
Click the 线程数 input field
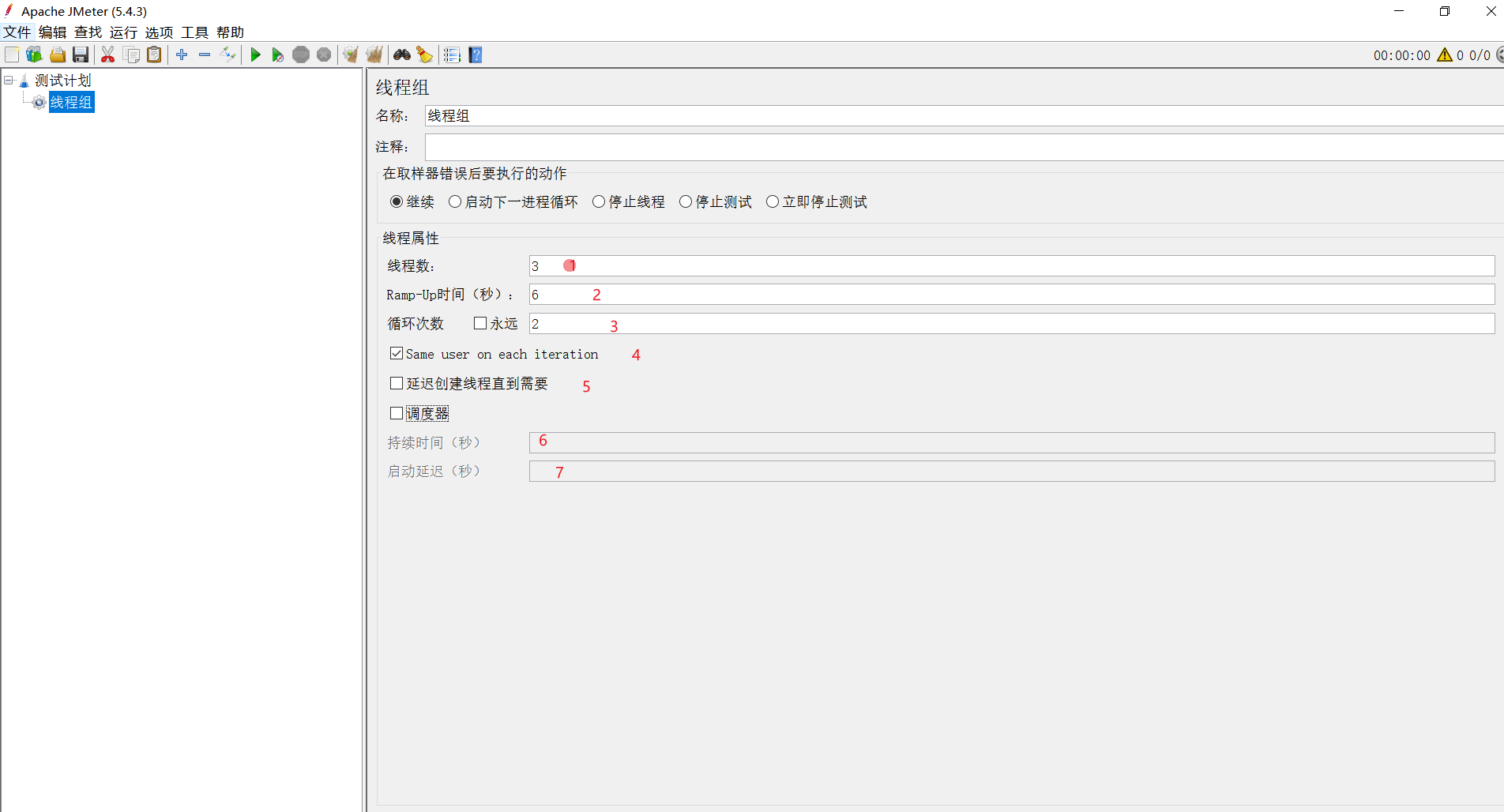(1012, 265)
